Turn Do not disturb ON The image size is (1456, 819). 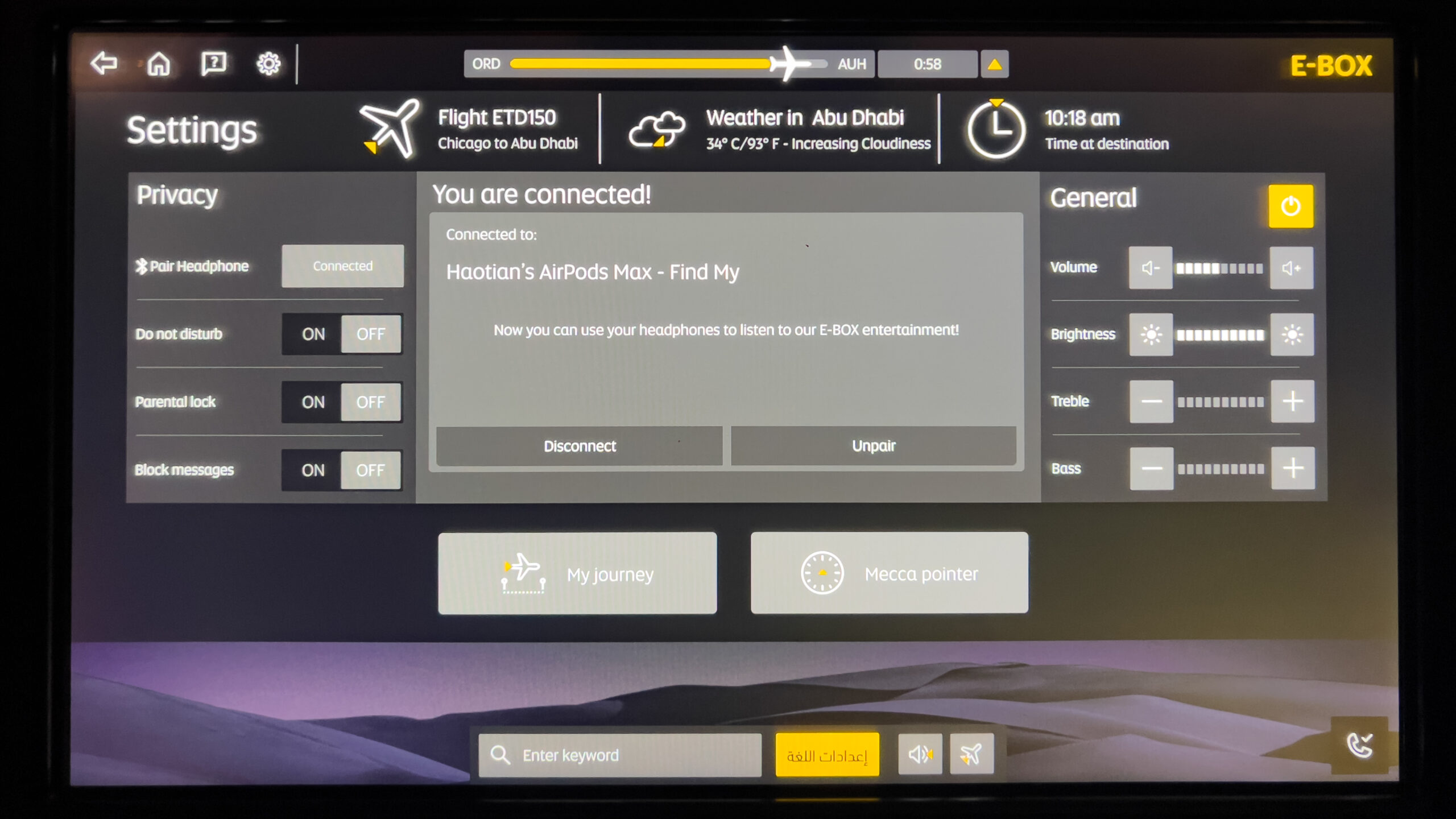click(313, 334)
